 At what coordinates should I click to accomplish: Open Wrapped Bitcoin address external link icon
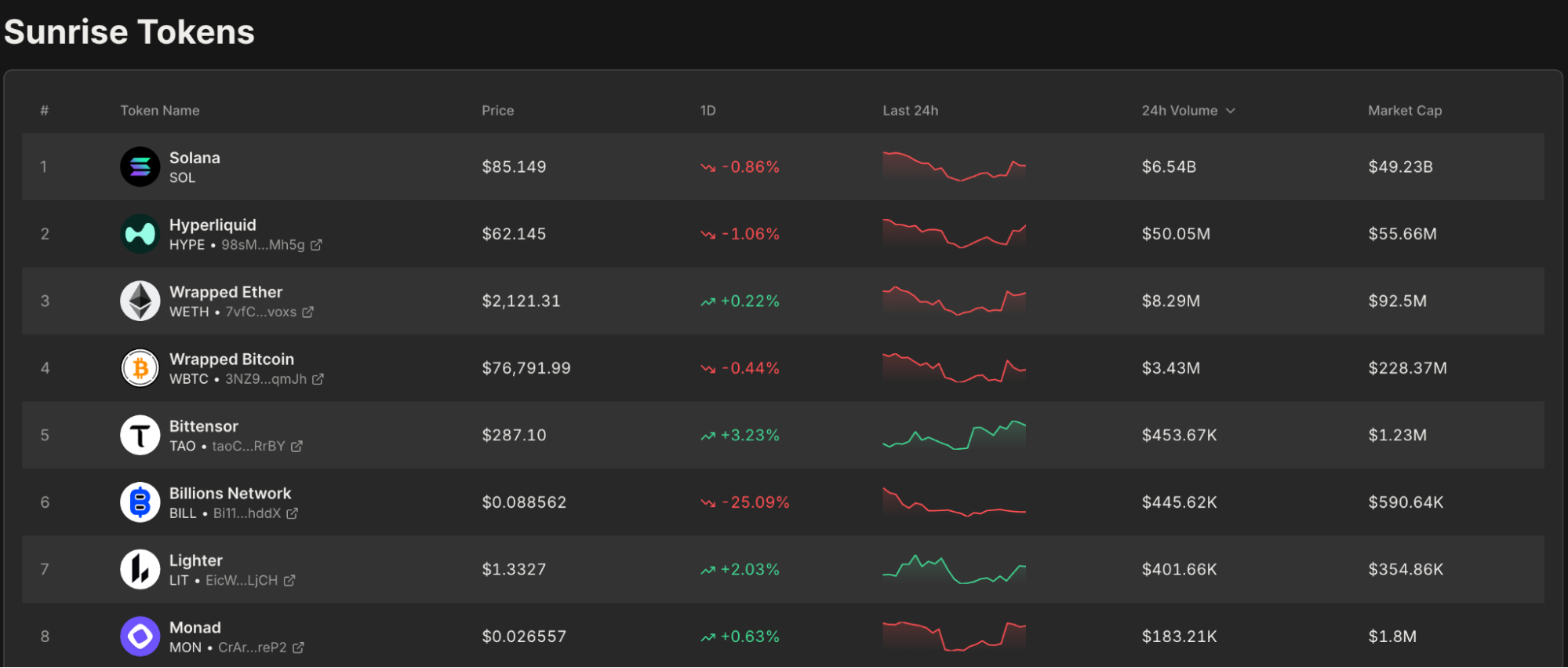coord(318,379)
